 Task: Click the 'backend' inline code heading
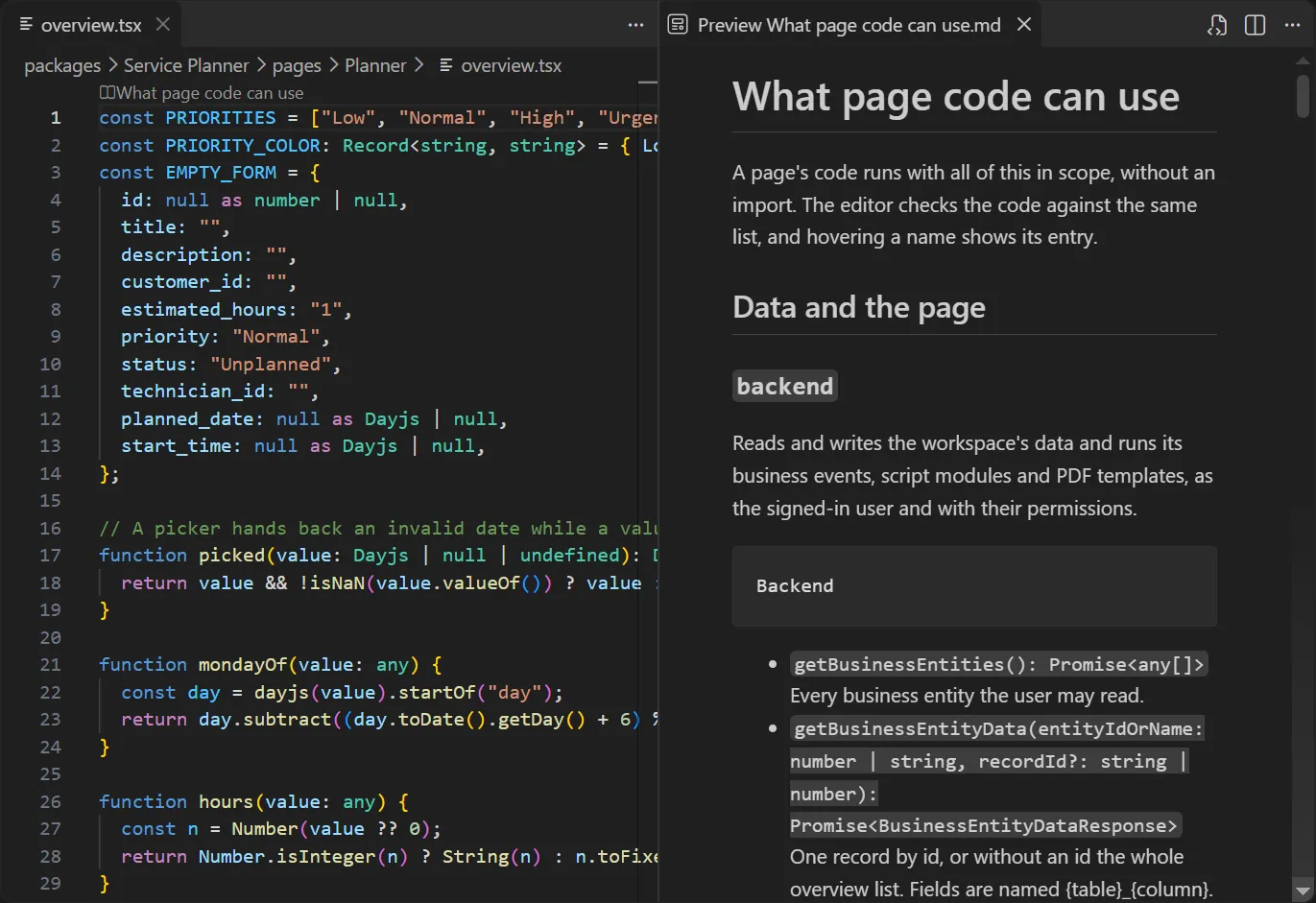pyautogui.click(x=785, y=386)
